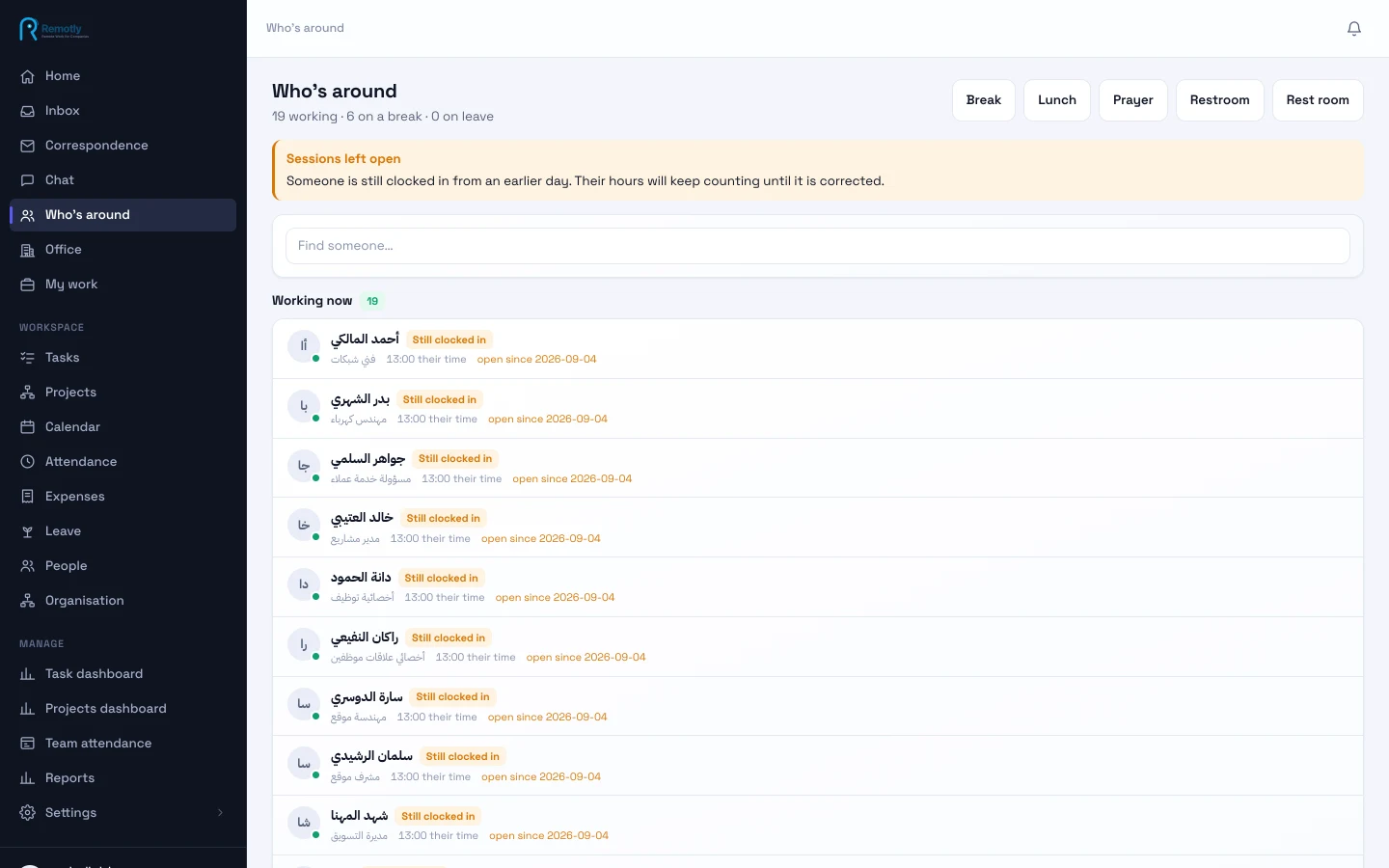Screen dimensions: 1389x868
Task: Open the Attendance page
Action: coord(123,462)
